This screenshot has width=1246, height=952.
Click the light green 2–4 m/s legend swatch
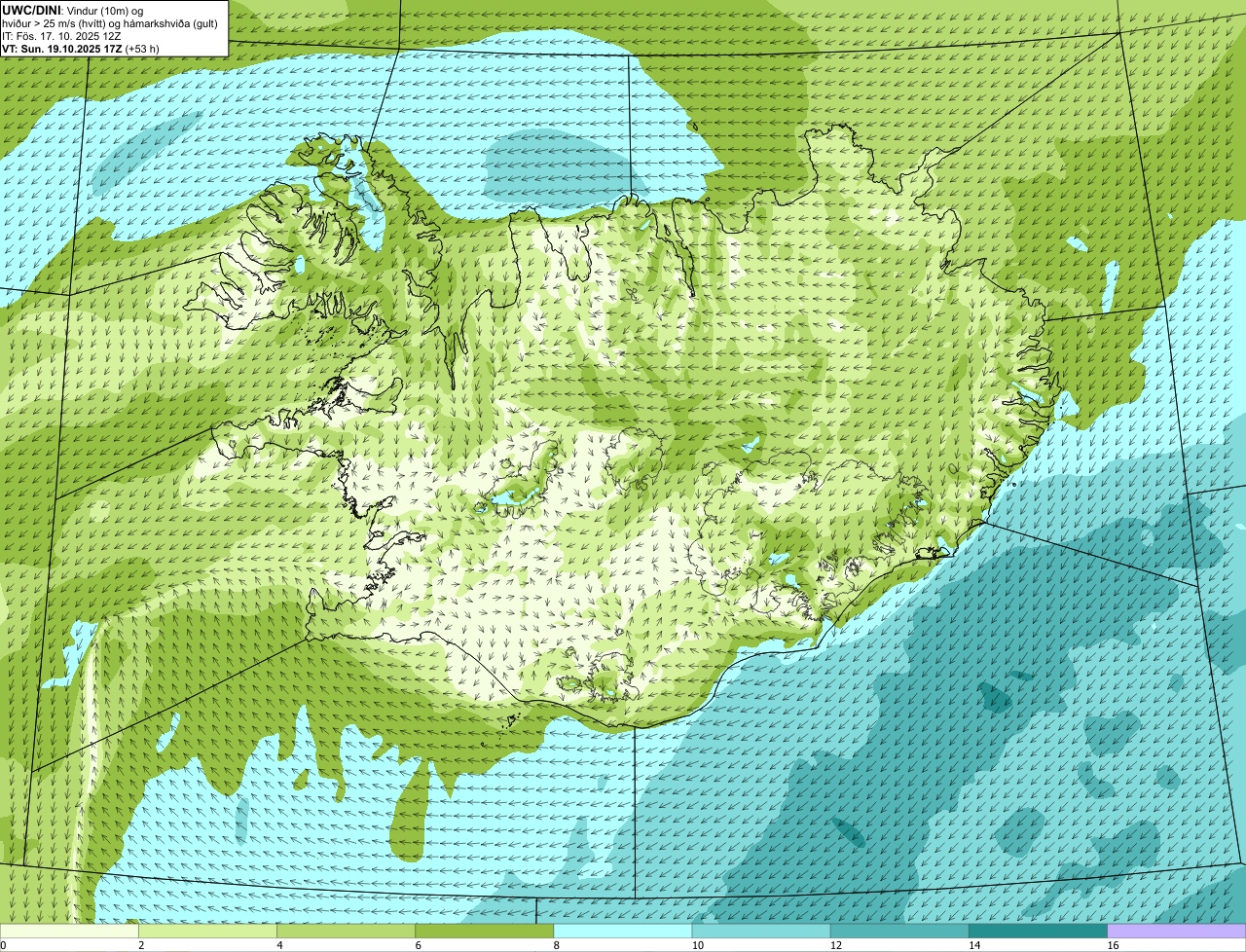point(207,931)
